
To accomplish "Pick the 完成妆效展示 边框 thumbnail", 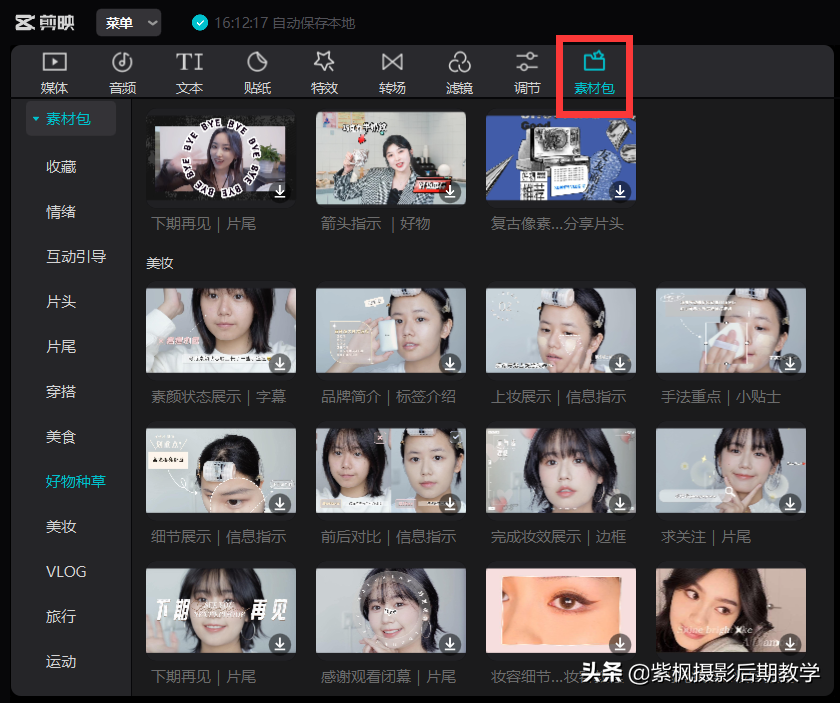I will (x=560, y=471).
